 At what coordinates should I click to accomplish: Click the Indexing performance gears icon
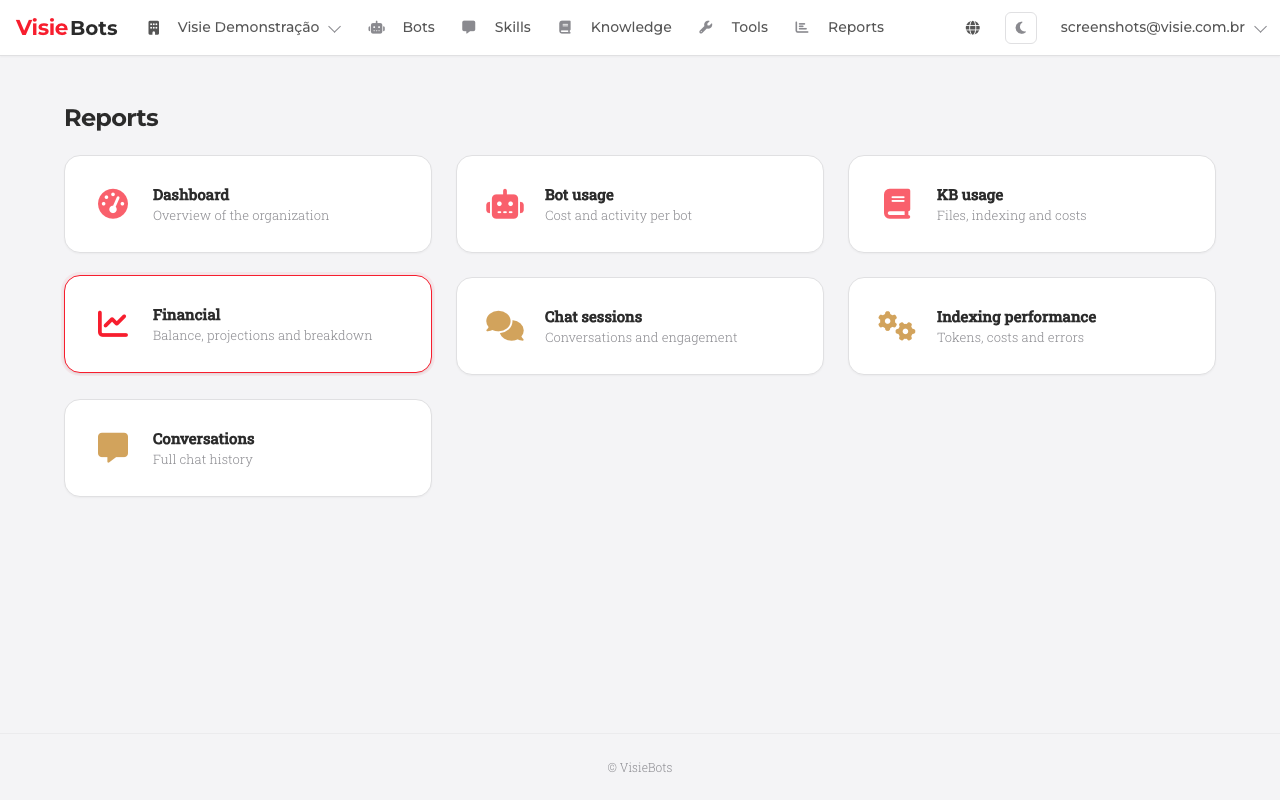pyautogui.click(x=897, y=326)
